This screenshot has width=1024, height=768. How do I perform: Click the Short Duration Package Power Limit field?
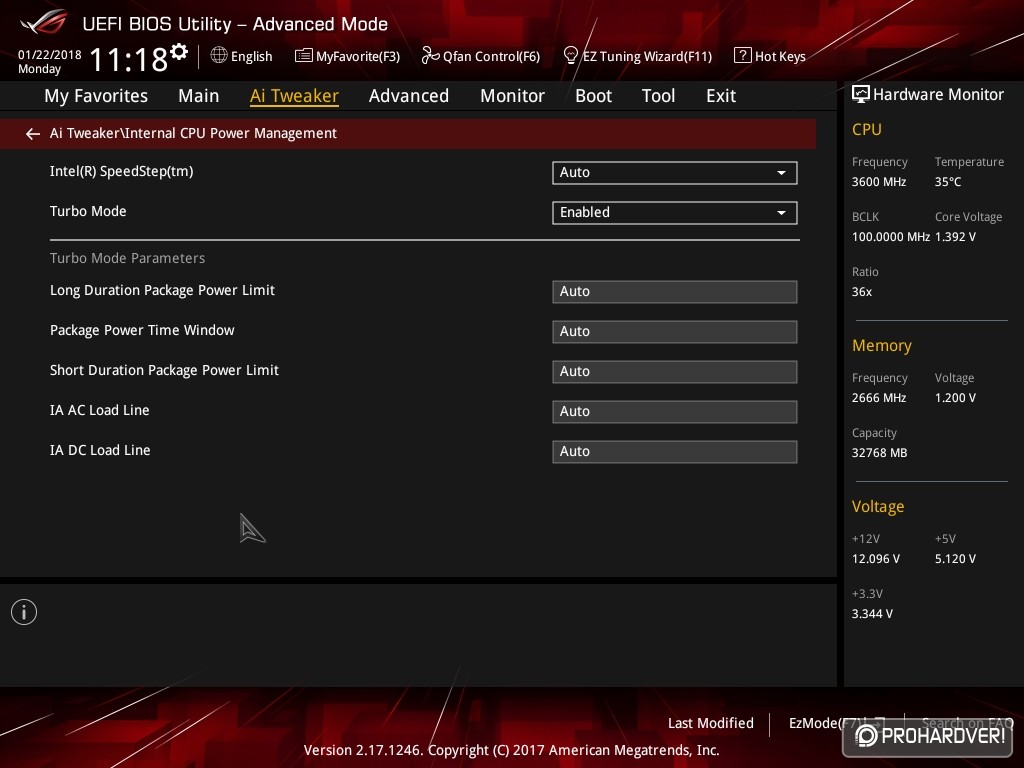[675, 372]
